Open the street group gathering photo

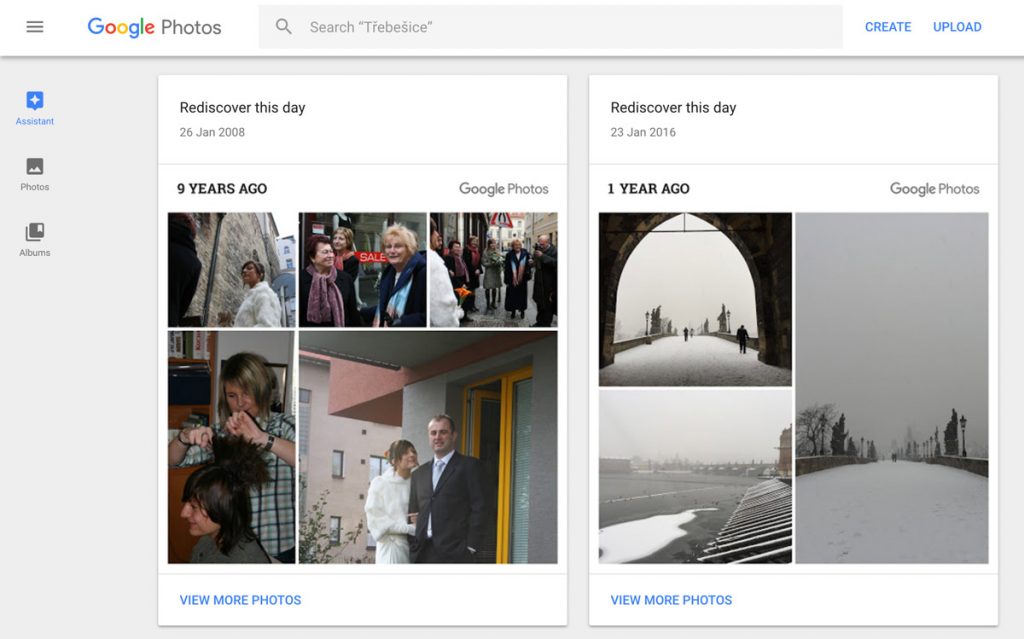click(493, 269)
